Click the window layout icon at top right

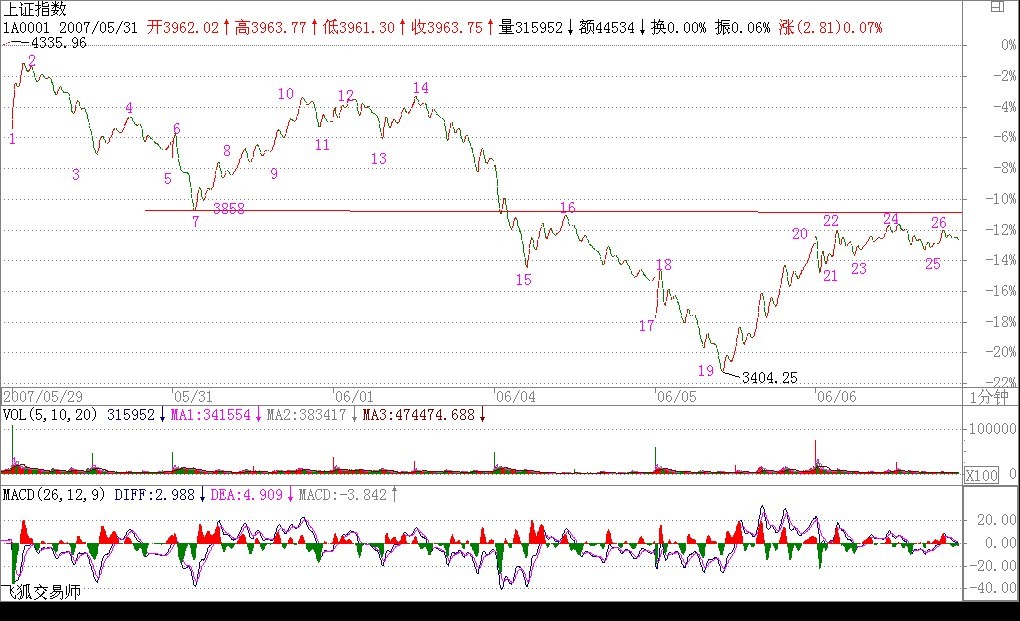997,7
